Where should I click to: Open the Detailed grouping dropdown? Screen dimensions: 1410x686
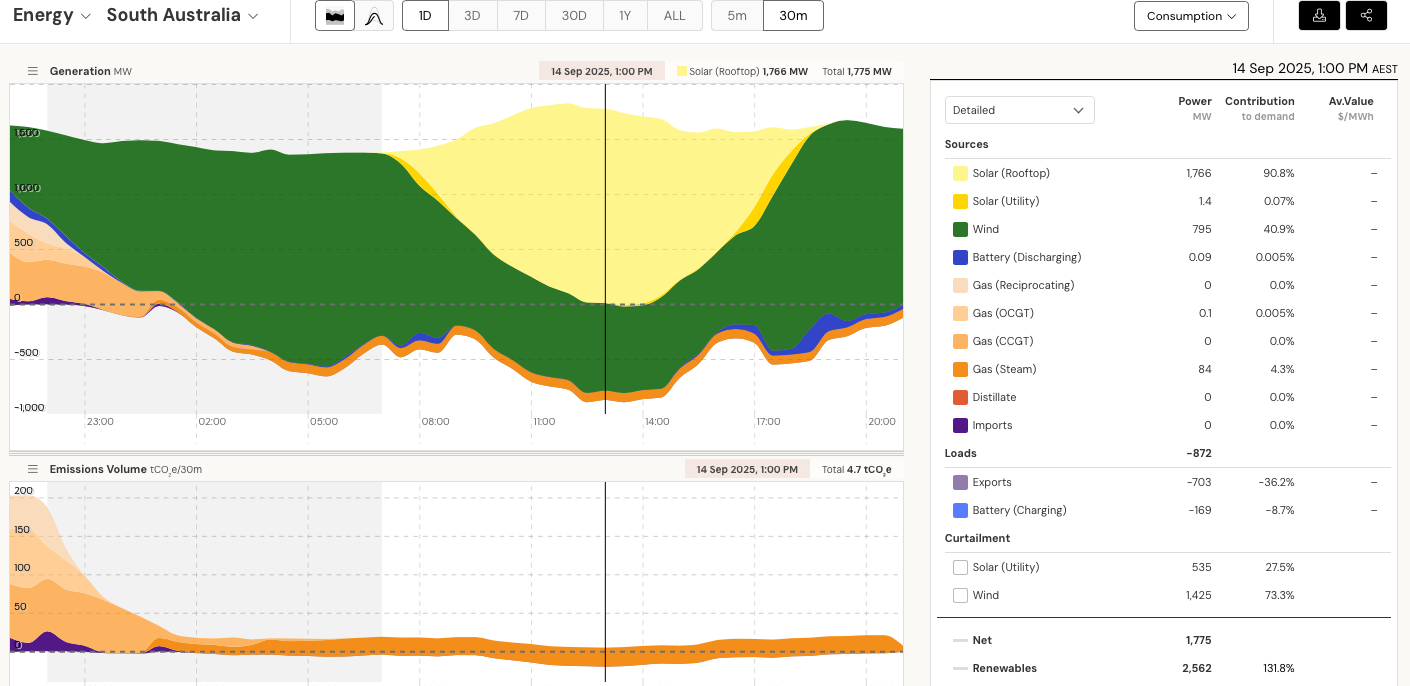[1019, 110]
